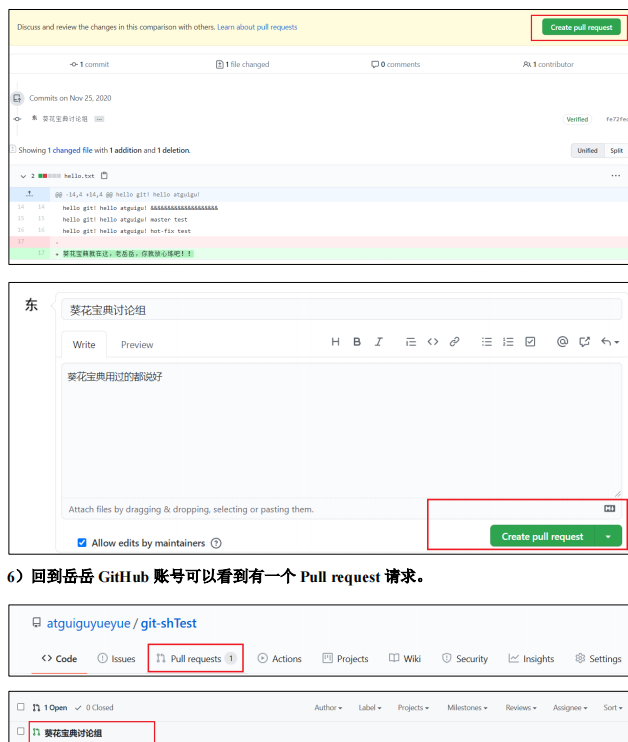The width and height of the screenshot is (628, 742).
Task: Mention a user with the @ icon
Action: (562, 342)
